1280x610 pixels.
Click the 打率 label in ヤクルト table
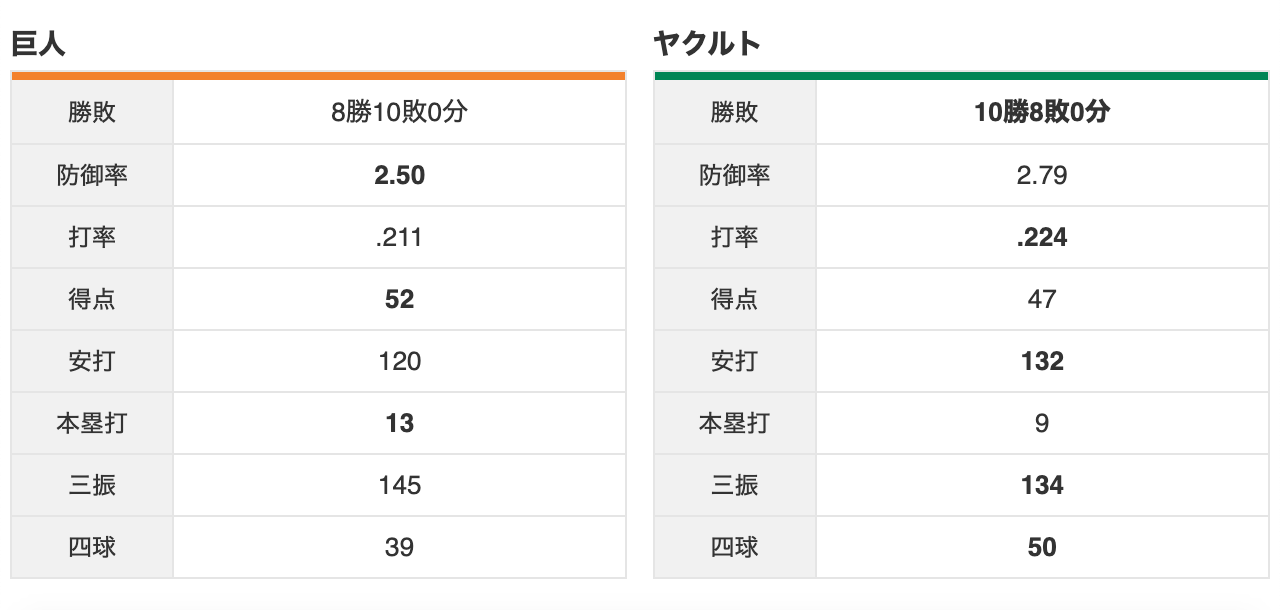(735, 238)
